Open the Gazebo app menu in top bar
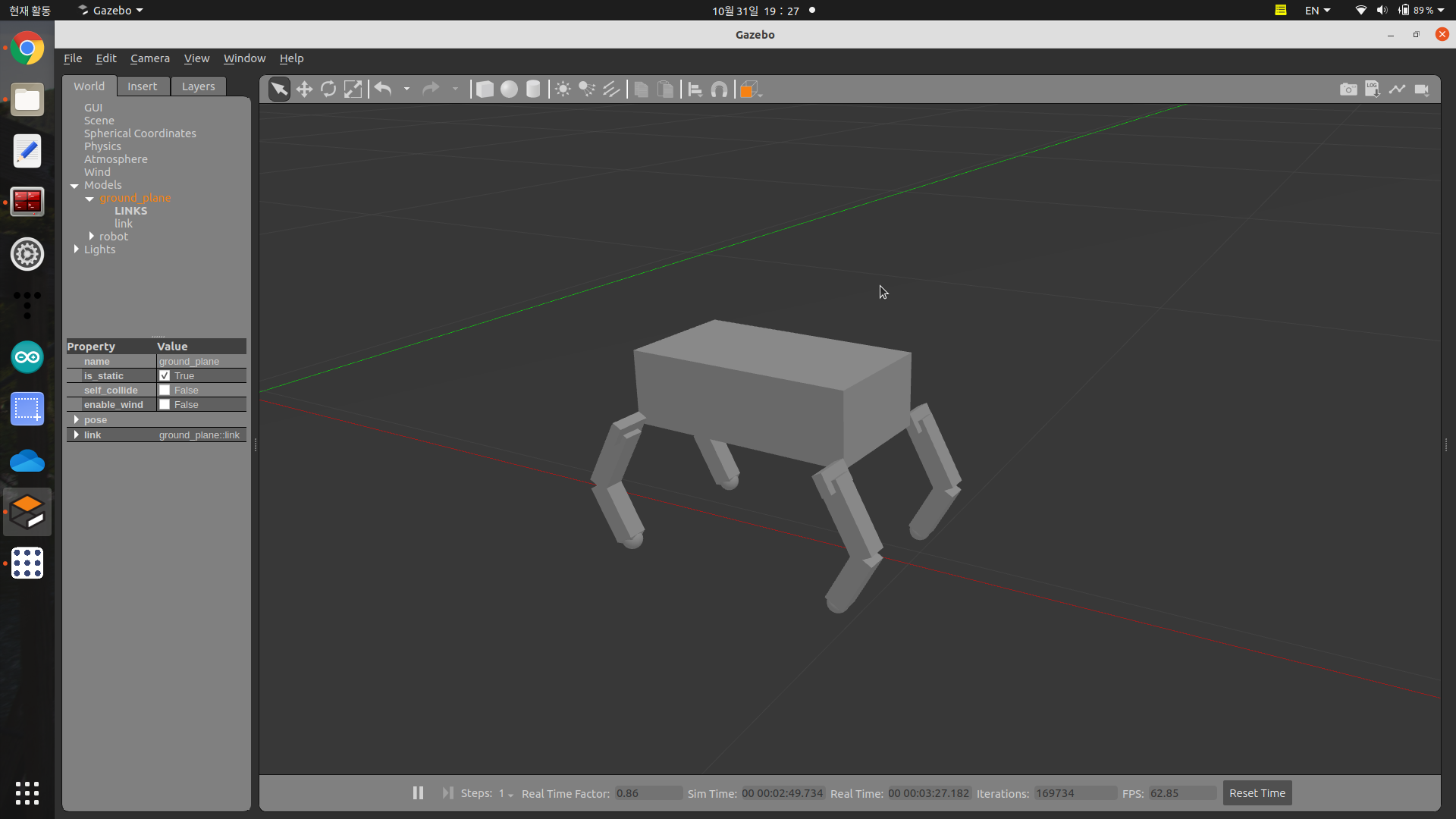1456x819 pixels. tap(111, 11)
